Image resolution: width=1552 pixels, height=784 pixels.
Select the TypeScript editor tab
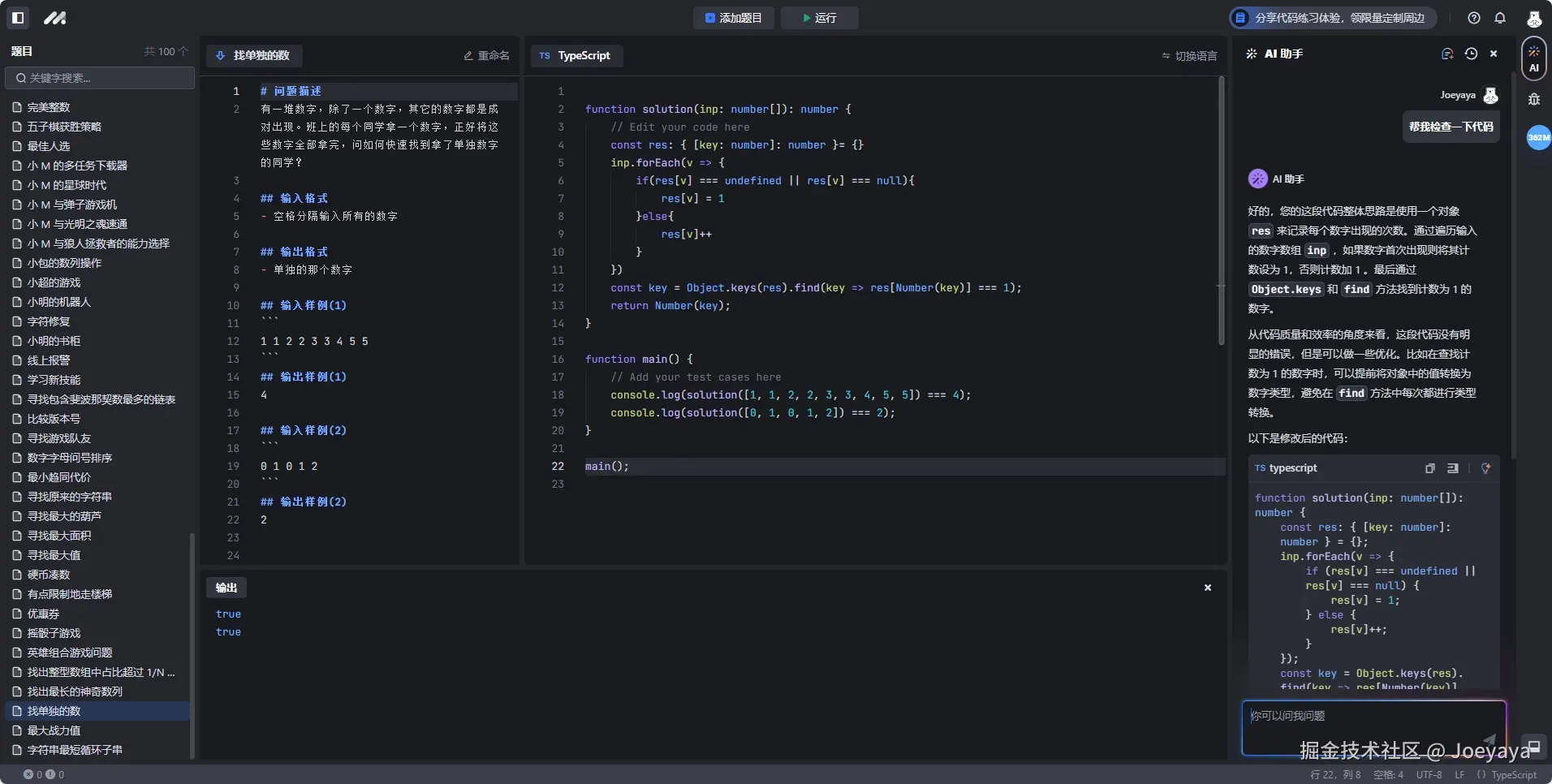click(x=576, y=56)
